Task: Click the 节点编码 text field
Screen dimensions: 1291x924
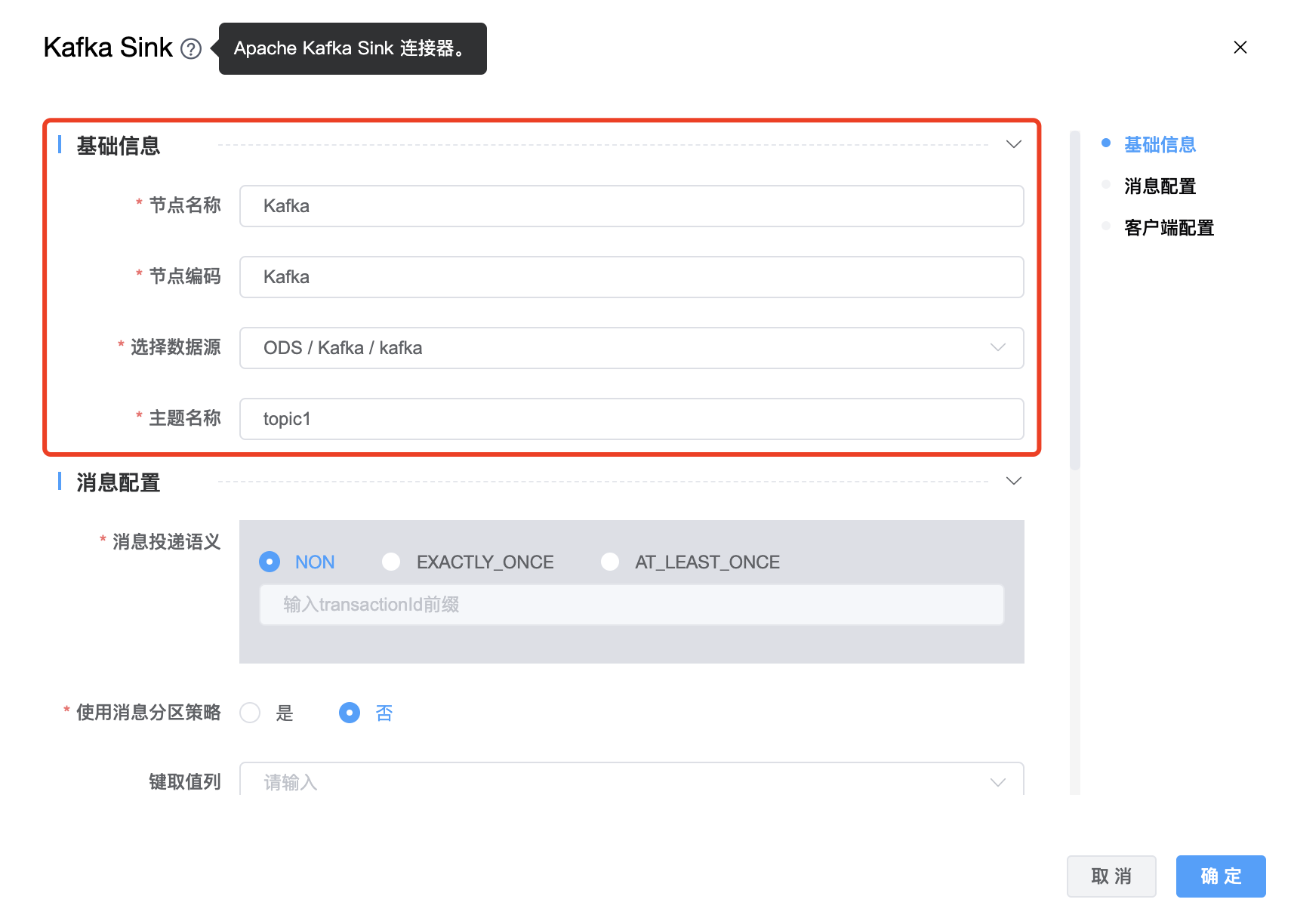Action: 631,277
